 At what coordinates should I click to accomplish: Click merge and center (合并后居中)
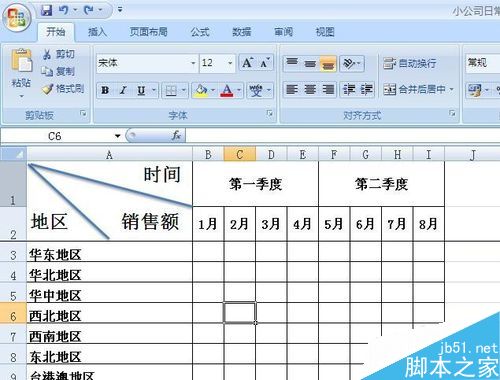414,89
